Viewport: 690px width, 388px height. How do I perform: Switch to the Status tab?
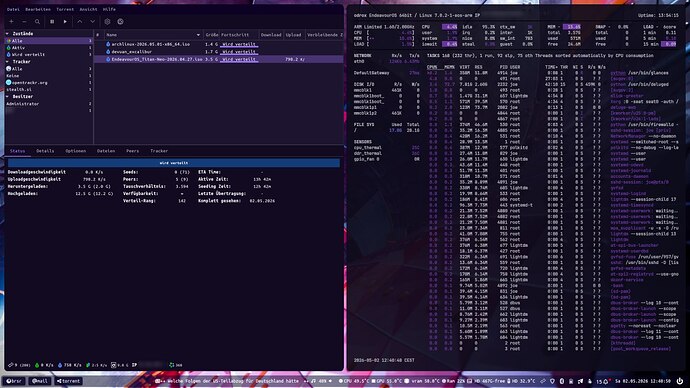point(18,151)
